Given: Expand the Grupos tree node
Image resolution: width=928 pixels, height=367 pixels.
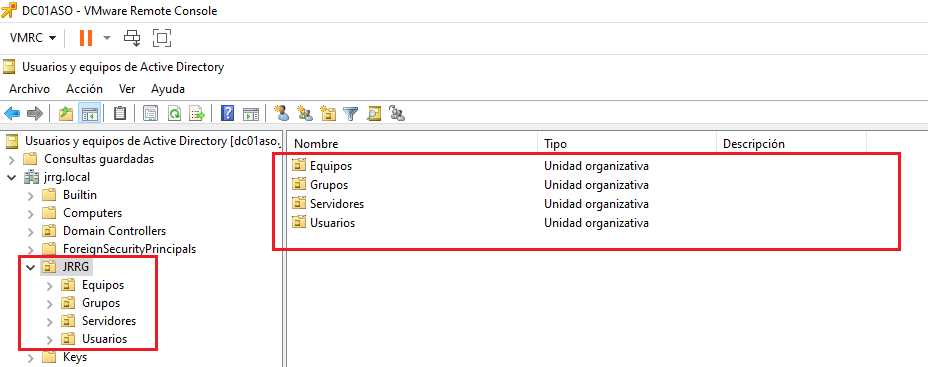Looking at the screenshot, I should pyautogui.click(x=50, y=303).
